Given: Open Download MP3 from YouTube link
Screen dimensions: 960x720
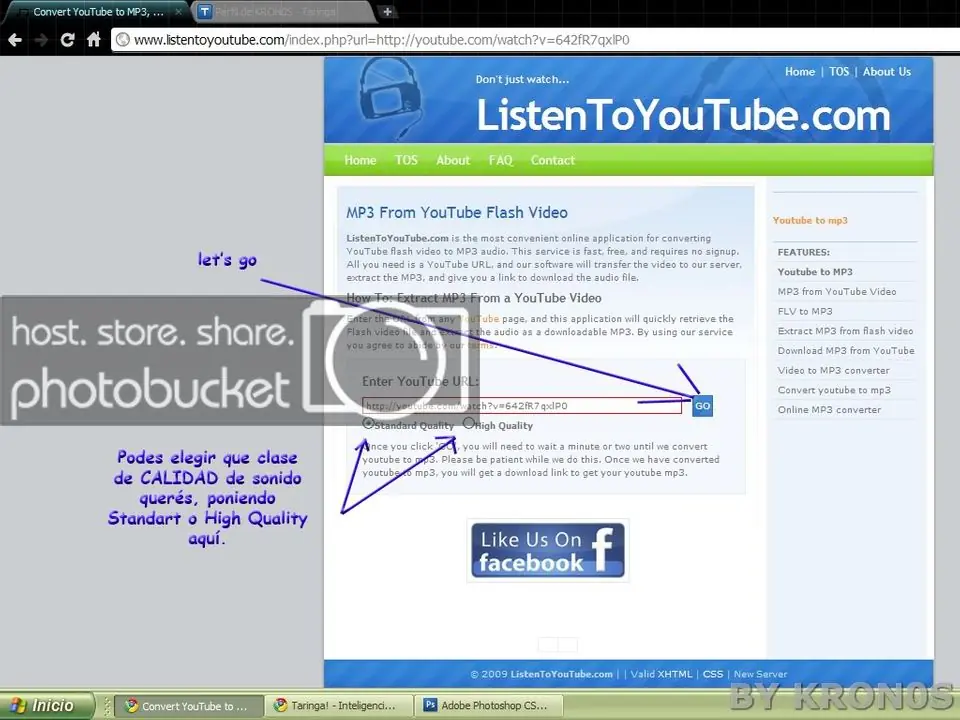Looking at the screenshot, I should coord(846,350).
